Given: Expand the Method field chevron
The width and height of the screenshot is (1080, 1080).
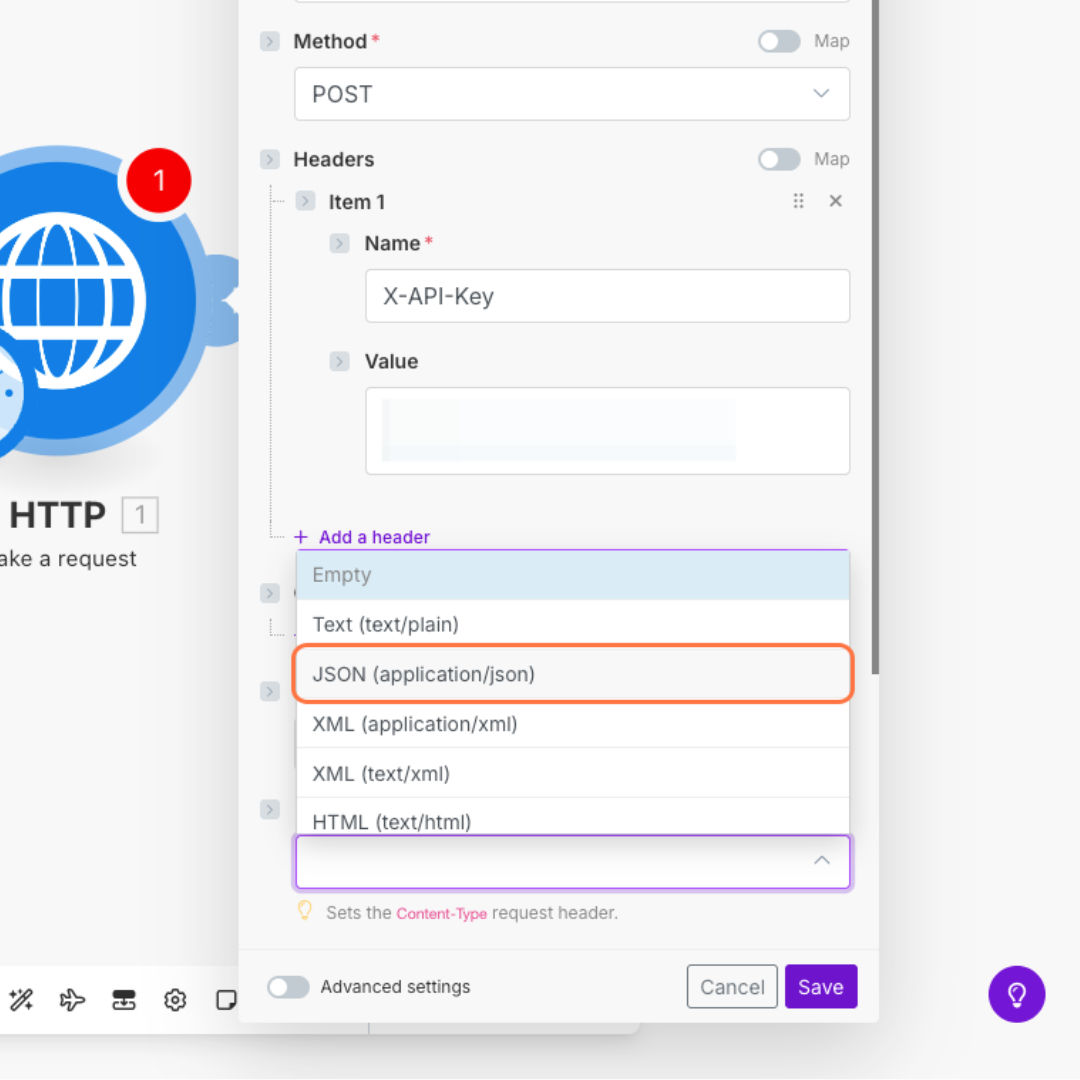Looking at the screenshot, I should click(x=270, y=41).
